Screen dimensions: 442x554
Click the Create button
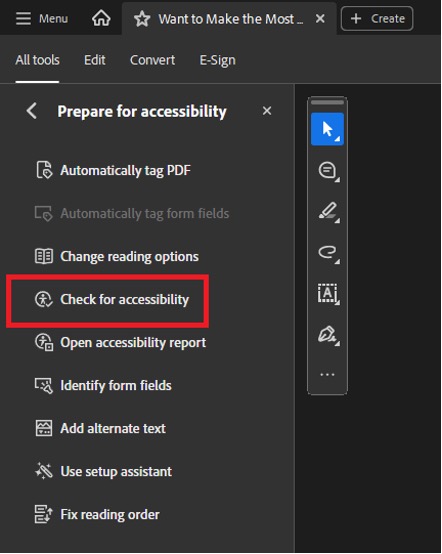377,18
